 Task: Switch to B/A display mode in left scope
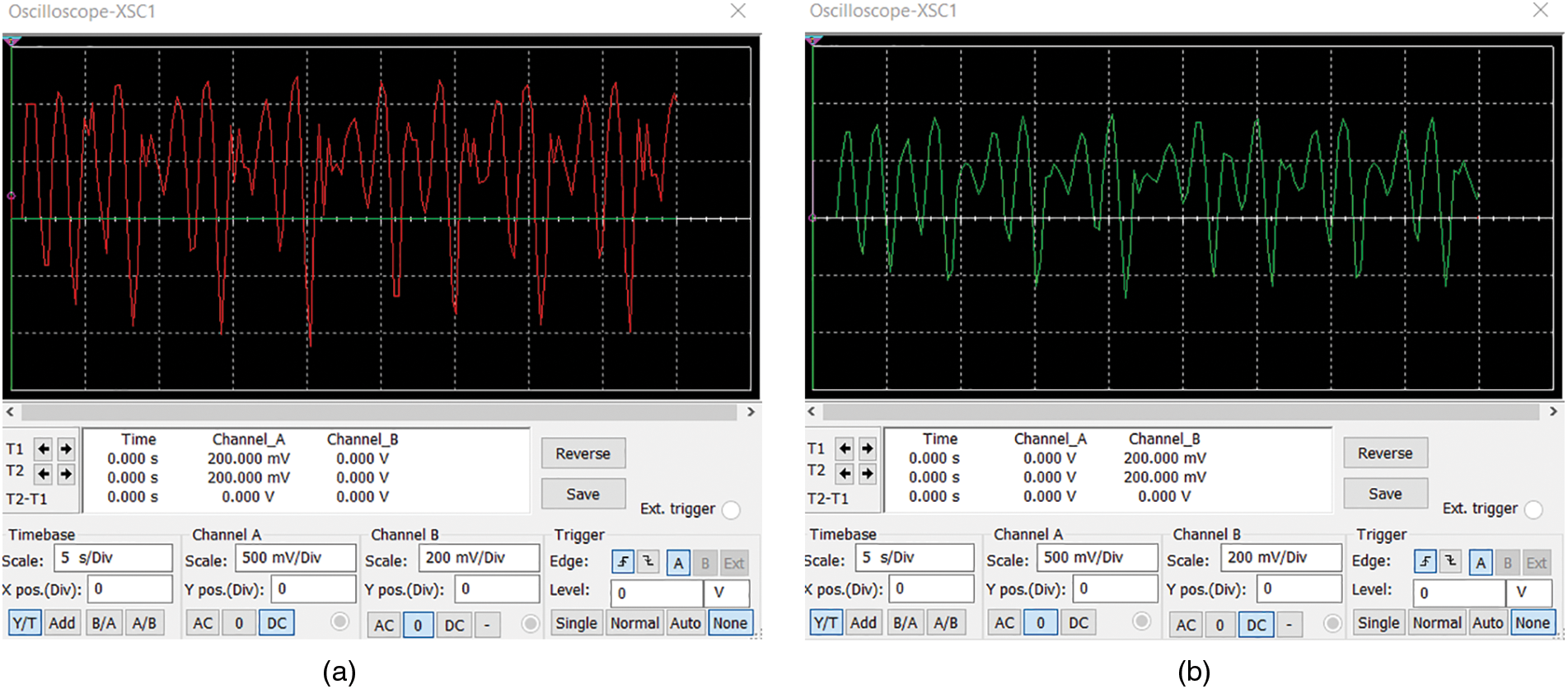coord(104,623)
